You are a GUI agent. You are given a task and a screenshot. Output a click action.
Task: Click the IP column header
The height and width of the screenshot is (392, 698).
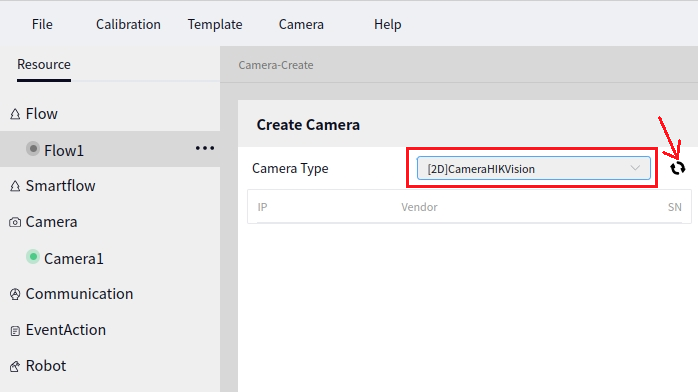pos(262,207)
